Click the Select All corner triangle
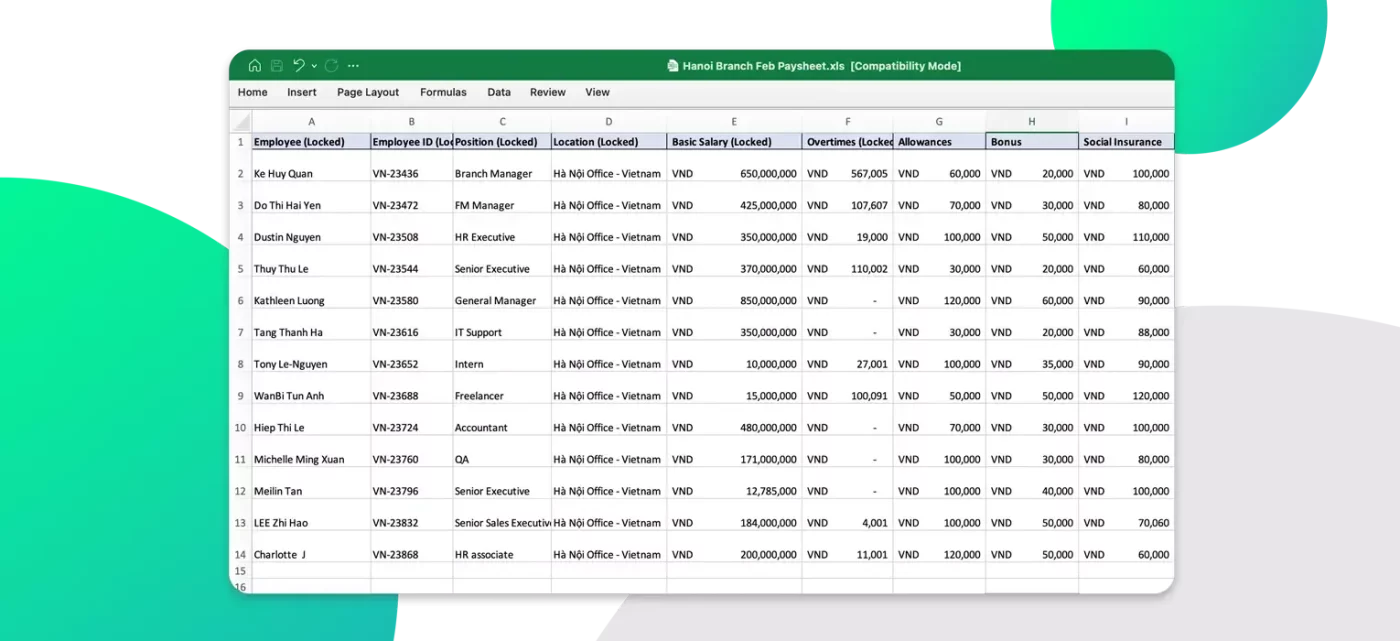 coord(240,122)
